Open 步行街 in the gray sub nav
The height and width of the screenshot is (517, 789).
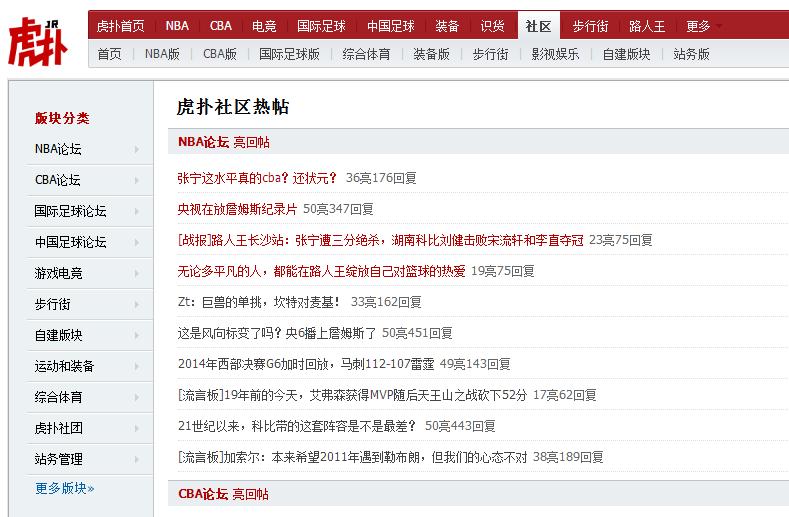click(491, 54)
